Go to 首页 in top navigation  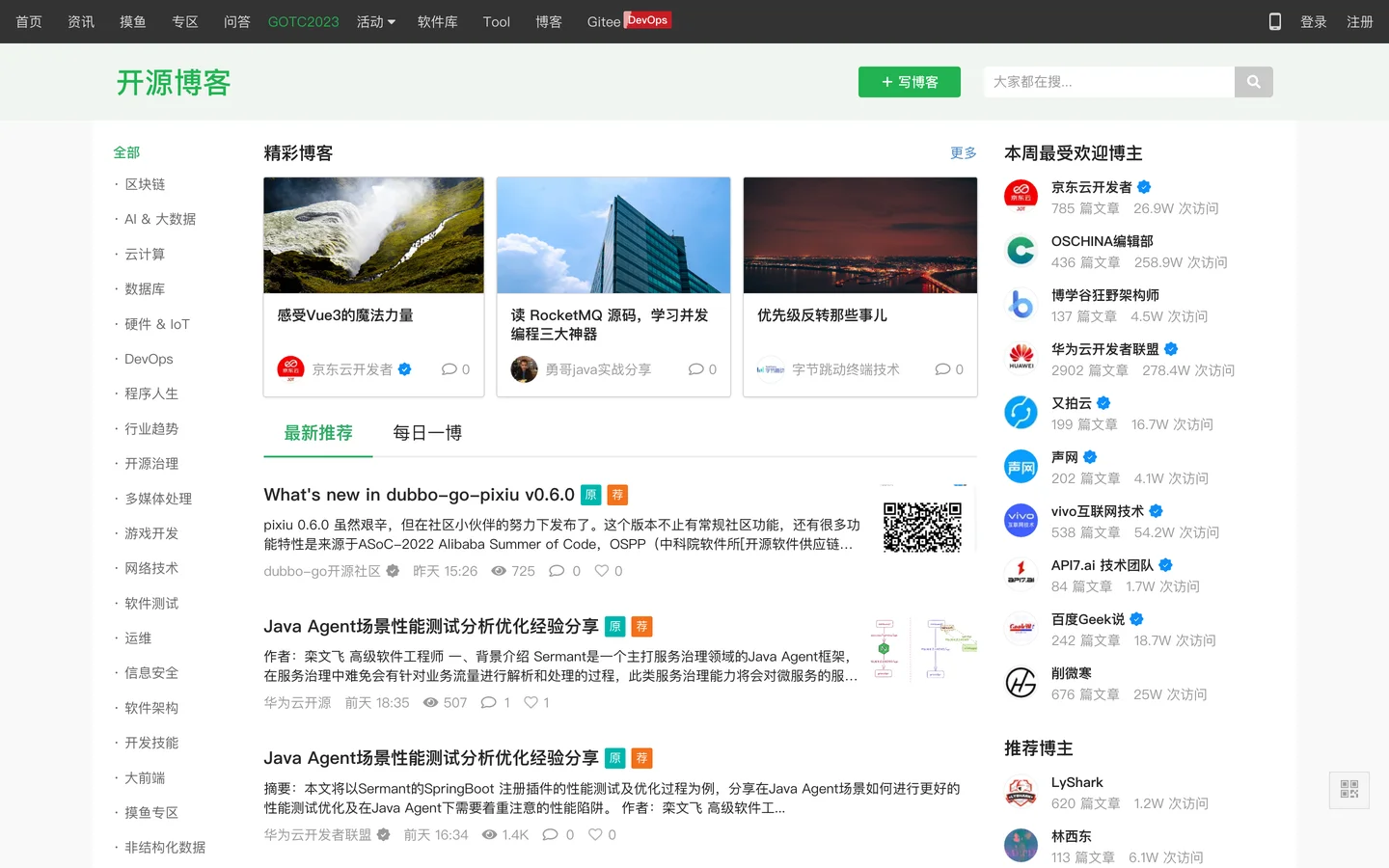29,21
